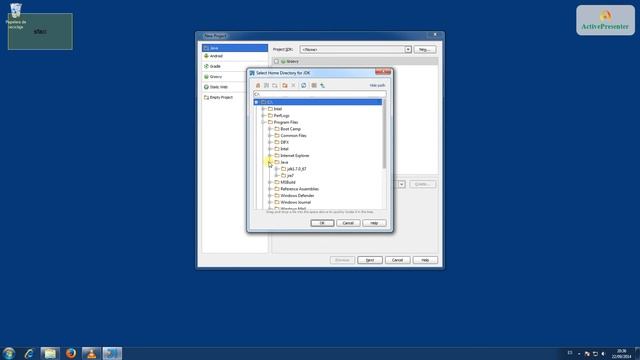Expand the Intel folder under C:\

[x=263, y=109]
